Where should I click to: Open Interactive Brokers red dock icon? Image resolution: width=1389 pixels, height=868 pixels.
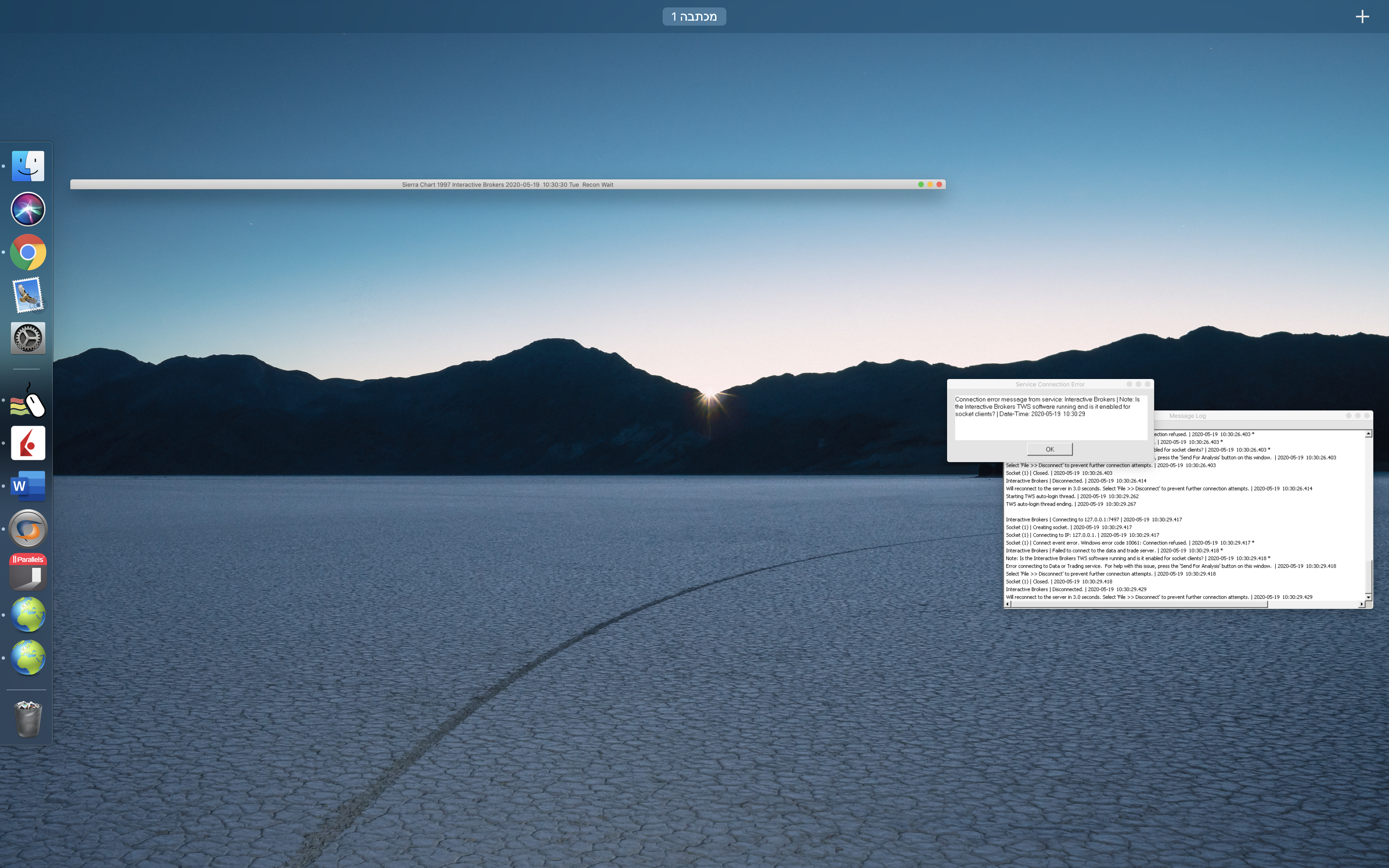pos(28,443)
